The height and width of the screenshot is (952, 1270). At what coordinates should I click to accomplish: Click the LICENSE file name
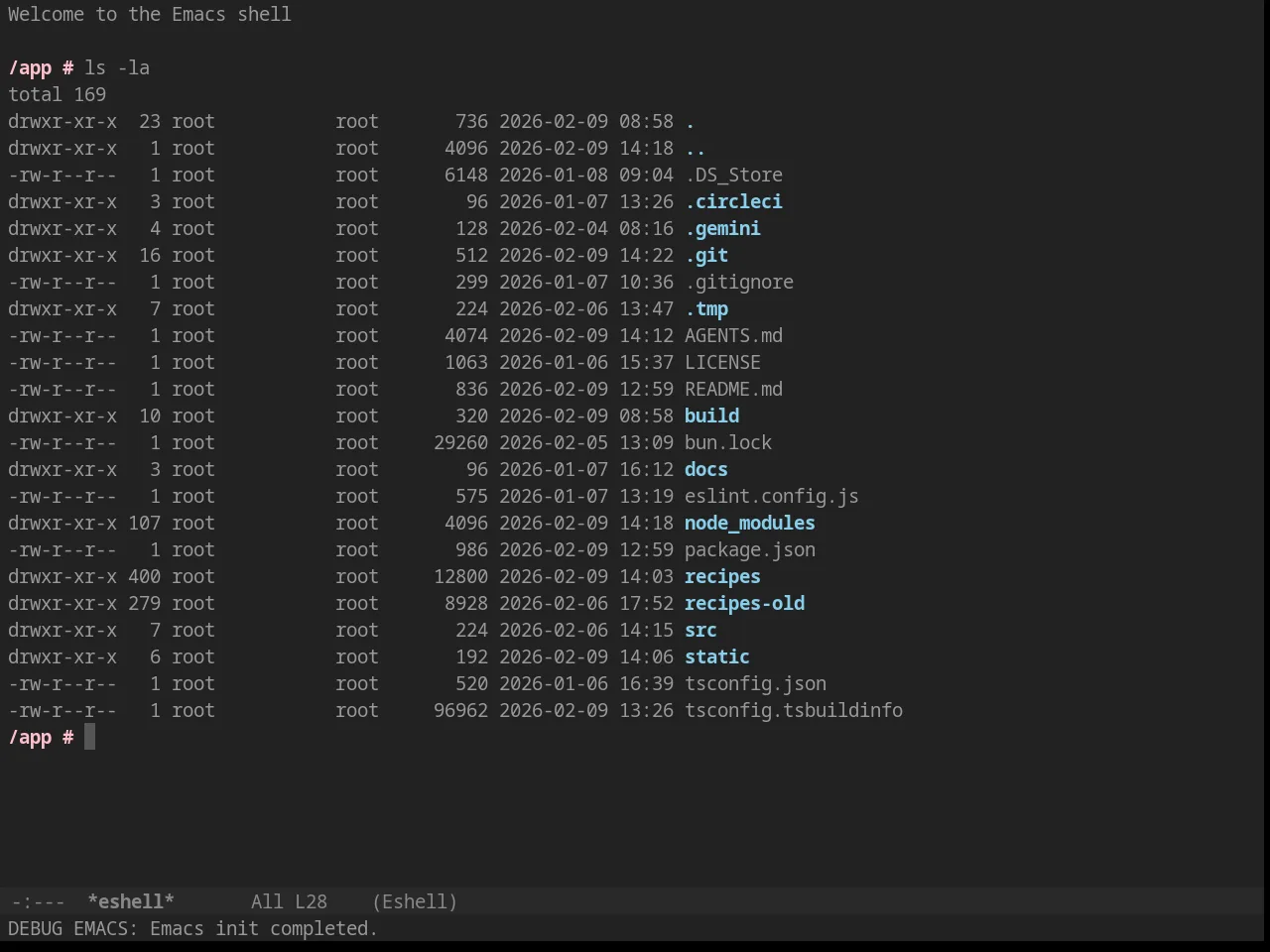coord(722,362)
